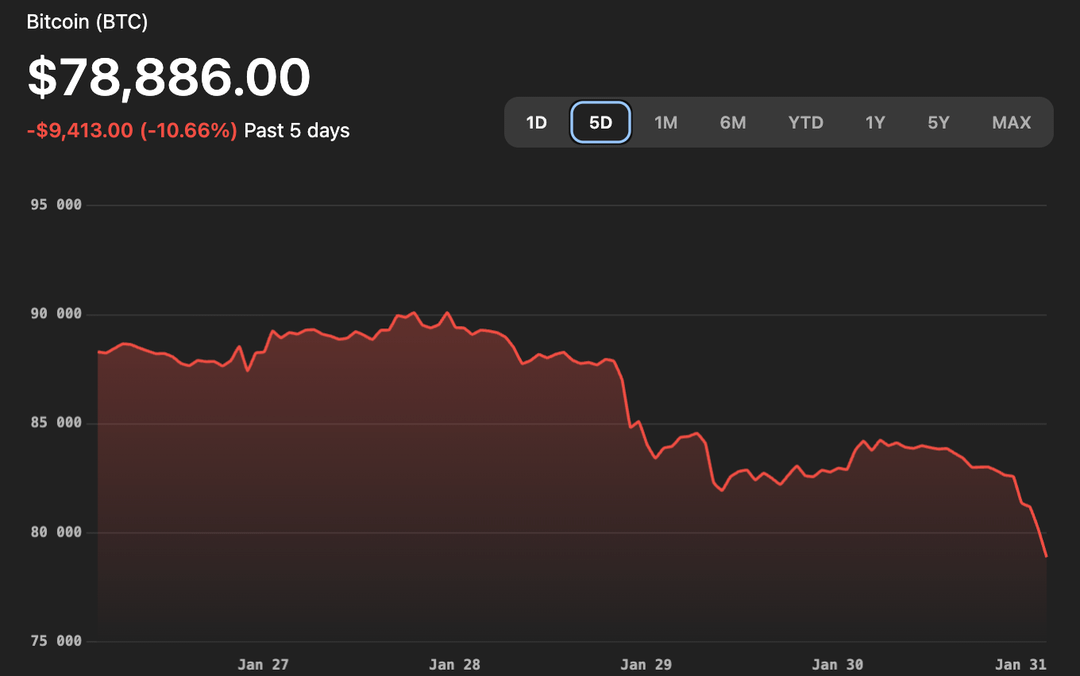Viewport: 1080px width, 676px height.
Task: Click the final endpoint of the price line
Action: coord(1046,556)
